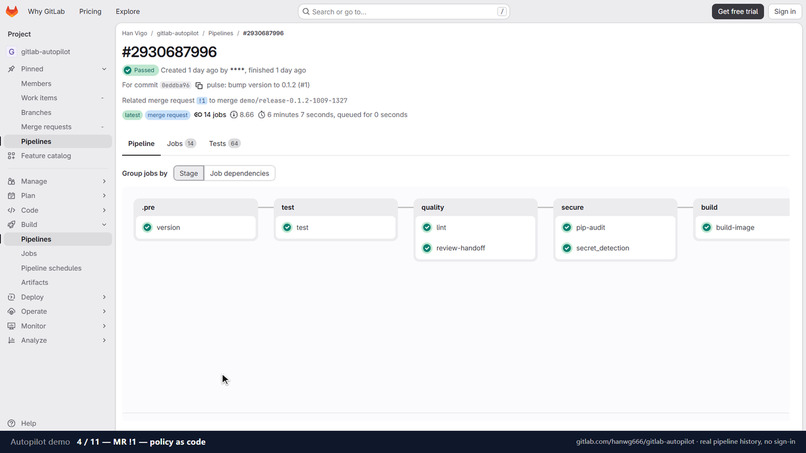Click the Monitor screen icon
Screen dimensions: 806x453
coord(11,326)
